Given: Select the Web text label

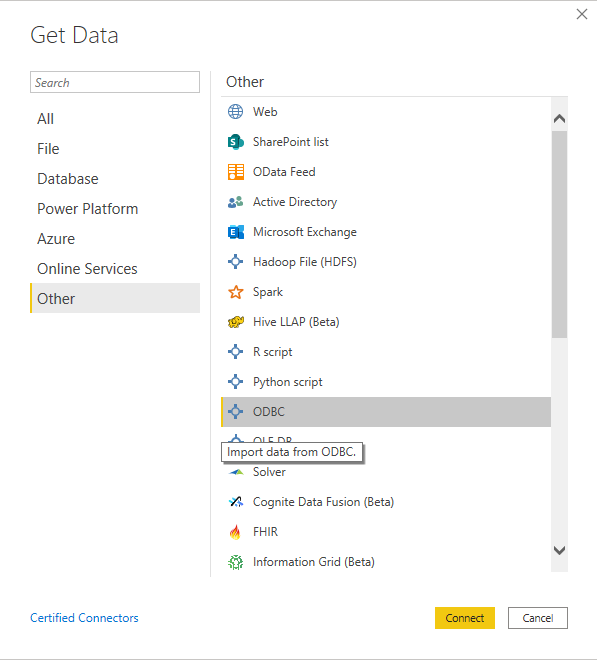Looking at the screenshot, I should (265, 112).
